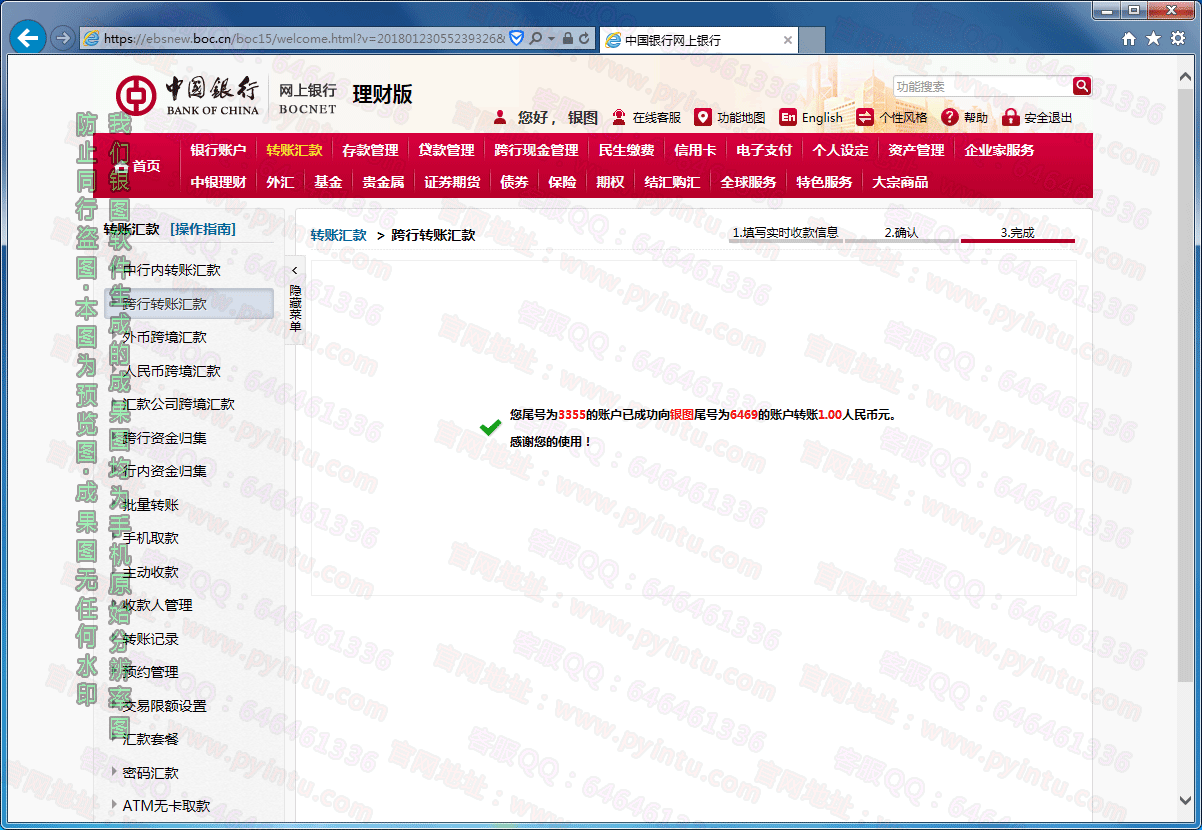Click the 帮助 question mark icon
This screenshot has width=1202, height=830.
(950, 117)
